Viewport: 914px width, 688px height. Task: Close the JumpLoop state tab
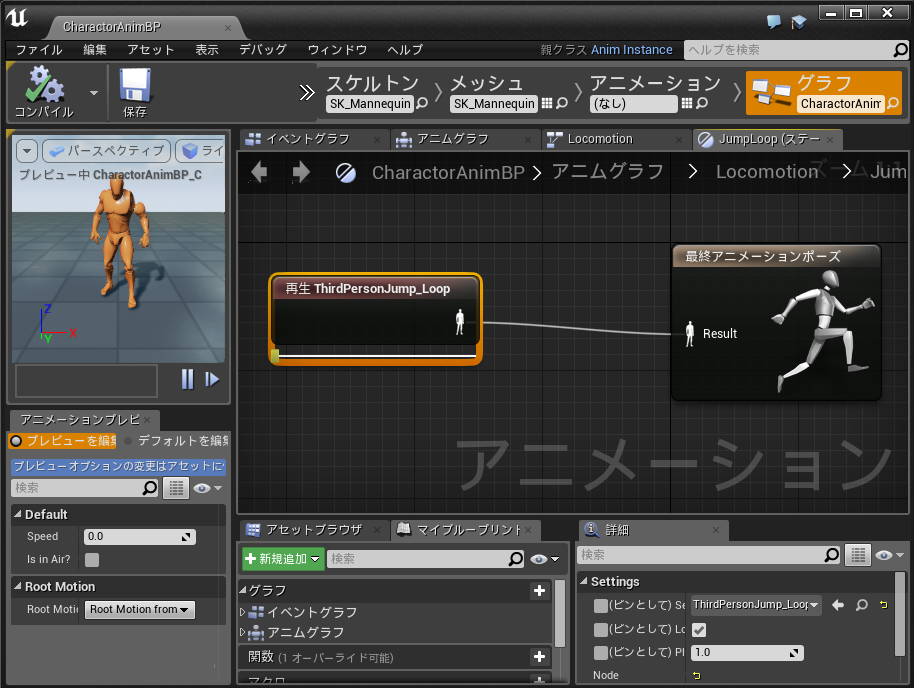point(830,140)
